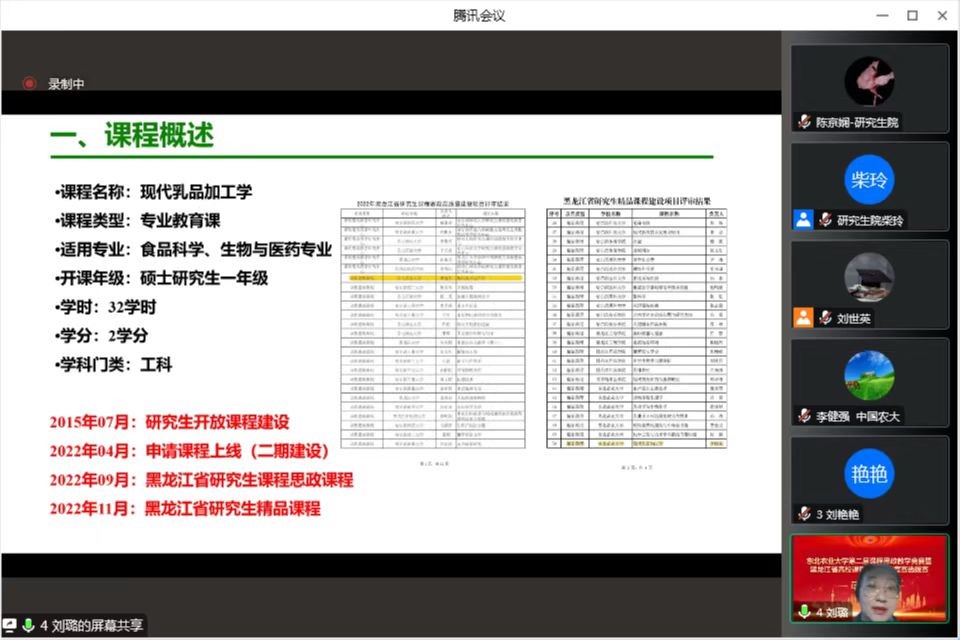Select 刘世英's participant tile avatar

point(869,277)
